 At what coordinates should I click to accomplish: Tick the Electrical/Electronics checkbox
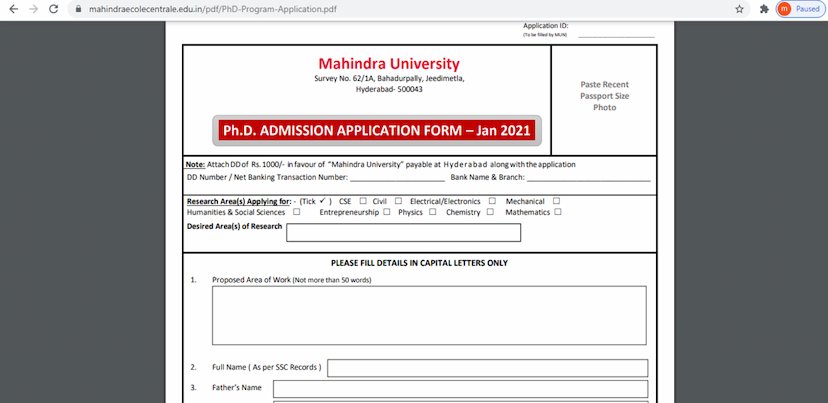tap(492, 201)
